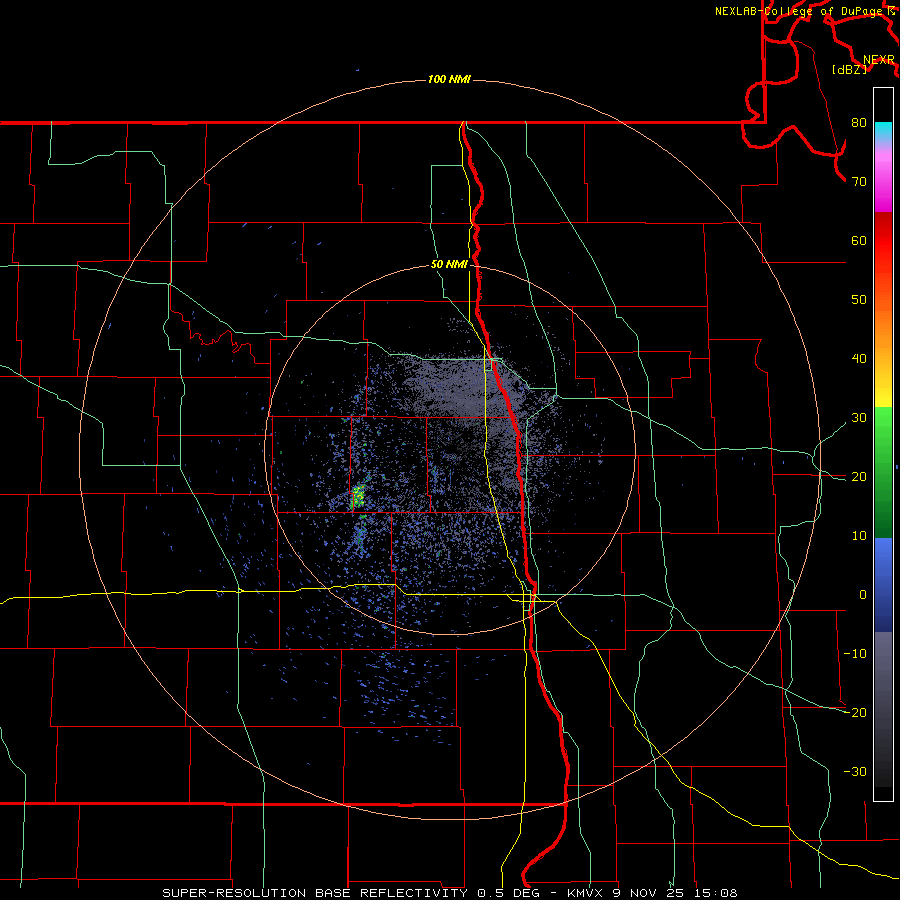Click the 100 NMI range ring label
This screenshot has height=900, width=900.
pos(449,79)
